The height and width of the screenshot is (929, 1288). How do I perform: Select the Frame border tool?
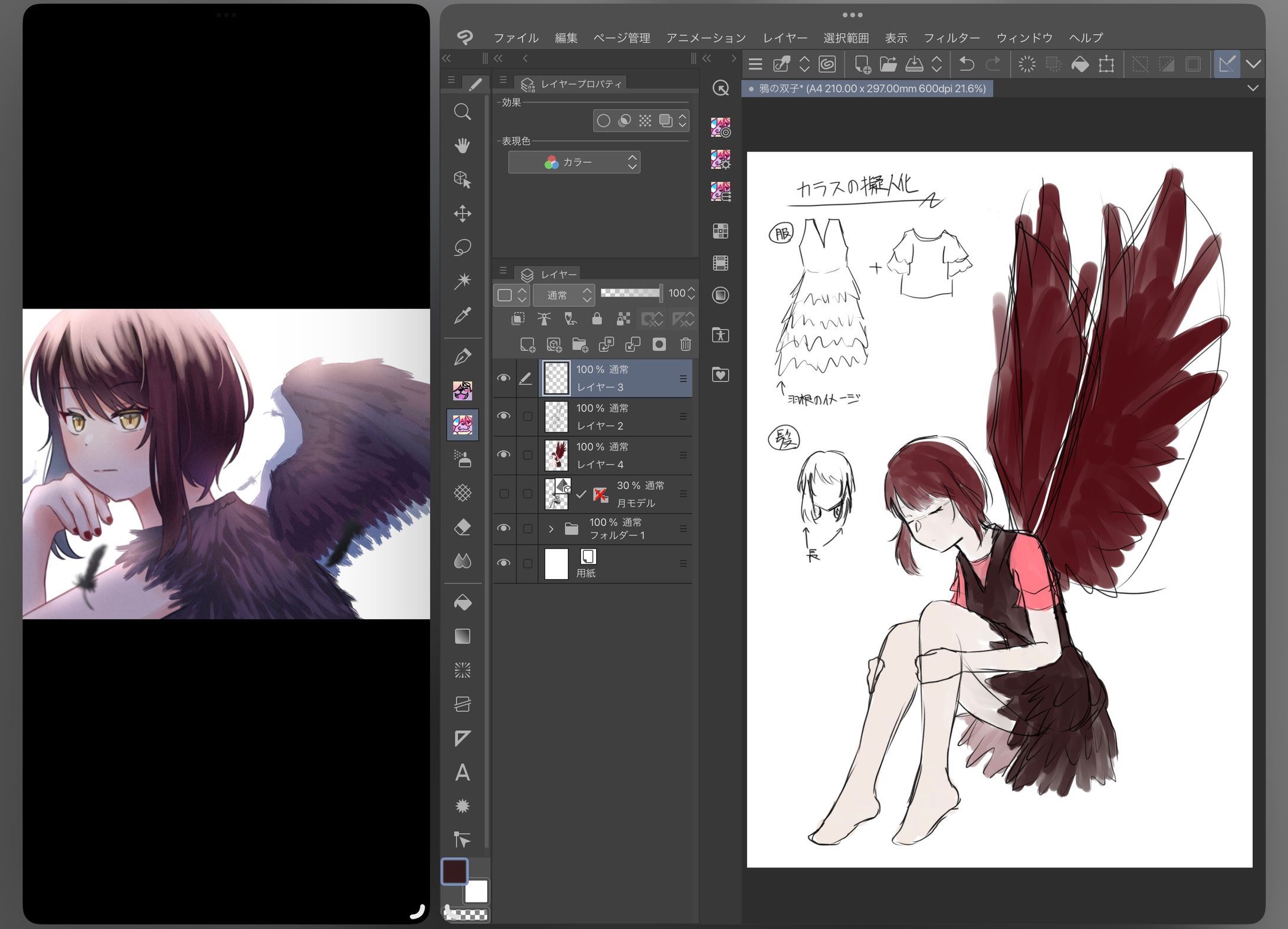462,704
